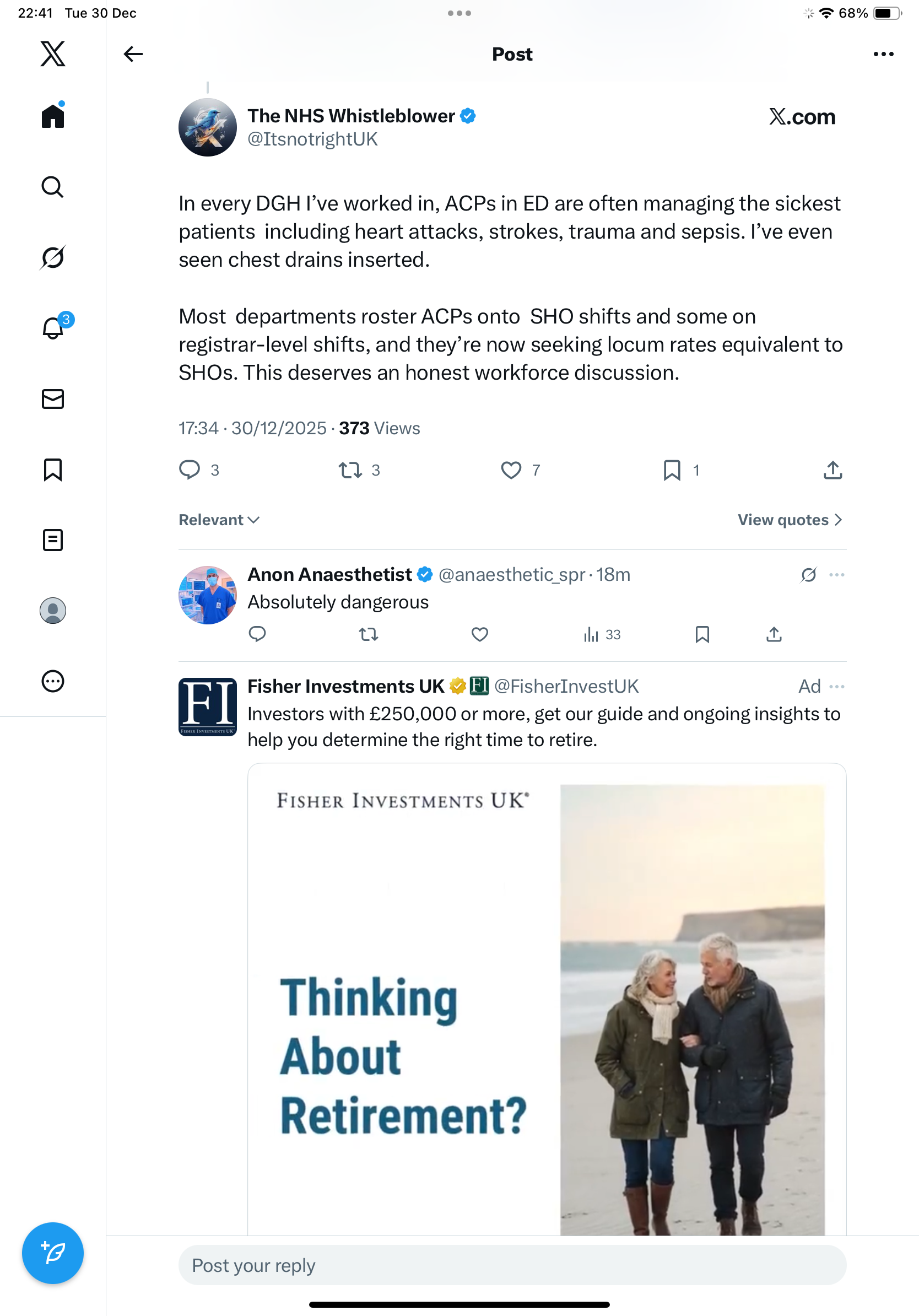
Task: Like Anon Anaesthetist's reply
Action: pyautogui.click(x=479, y=634)
